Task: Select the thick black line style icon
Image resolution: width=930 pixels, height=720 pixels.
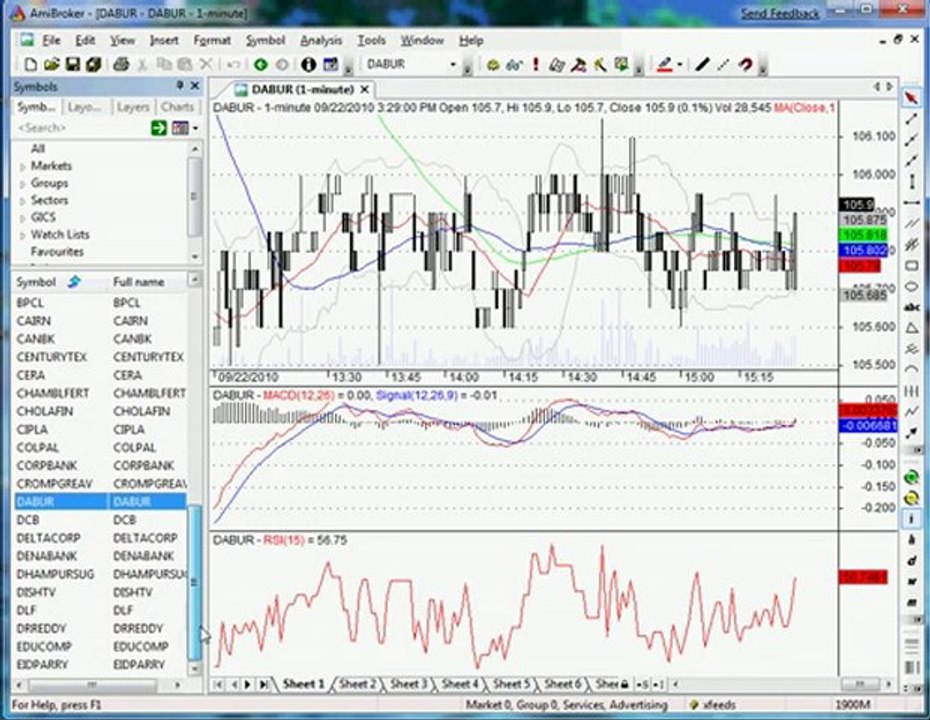Action: tap(702, 64)
